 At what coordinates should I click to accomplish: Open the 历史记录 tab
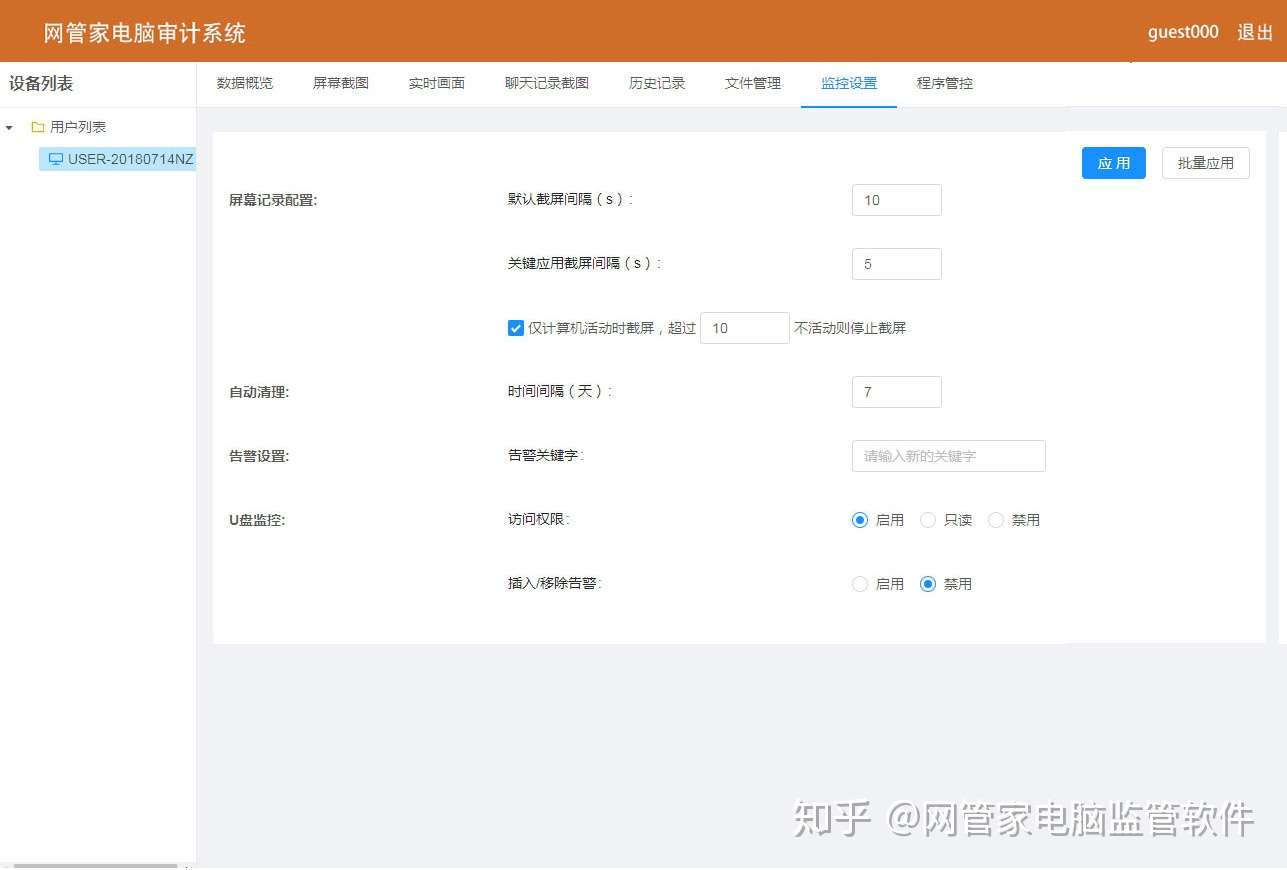(657, 83)
